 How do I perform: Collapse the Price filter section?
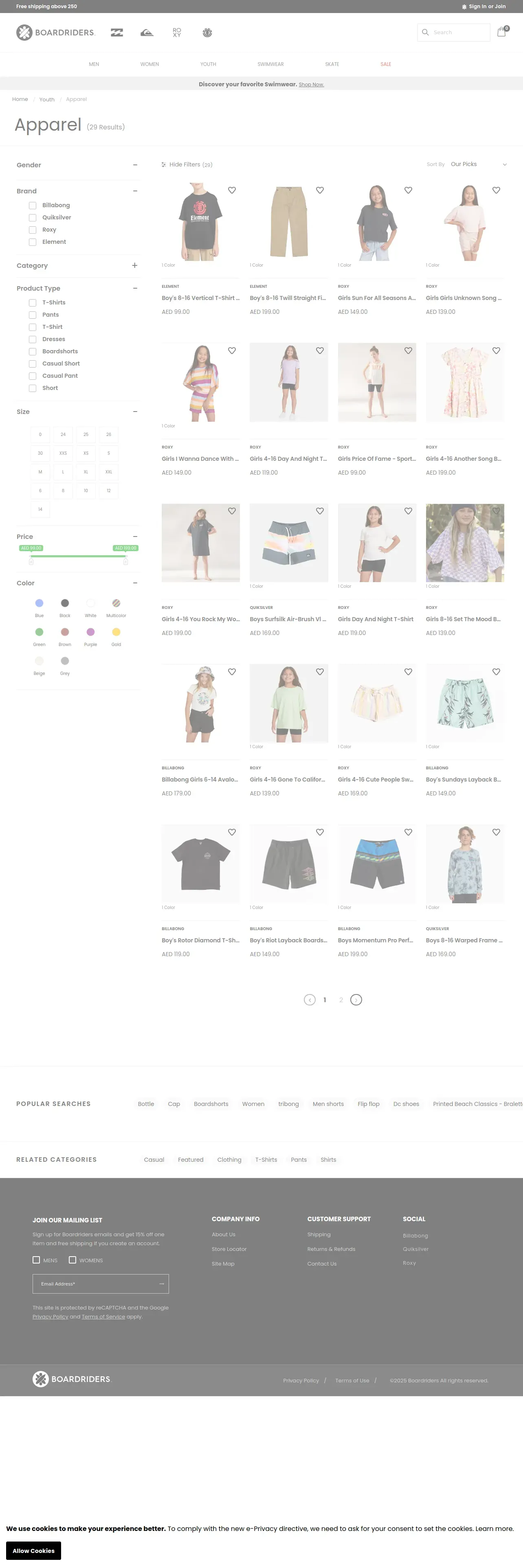click(x=135, y=537)
